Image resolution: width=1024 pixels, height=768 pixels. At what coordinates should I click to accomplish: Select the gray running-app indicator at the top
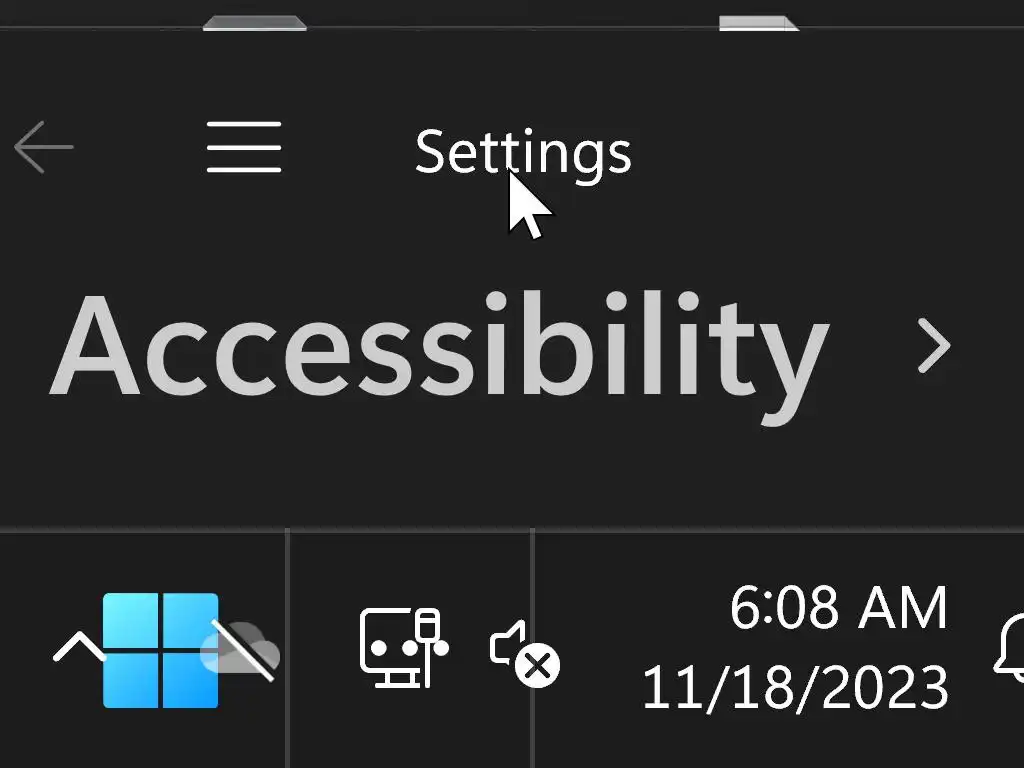tap(255, 24)
